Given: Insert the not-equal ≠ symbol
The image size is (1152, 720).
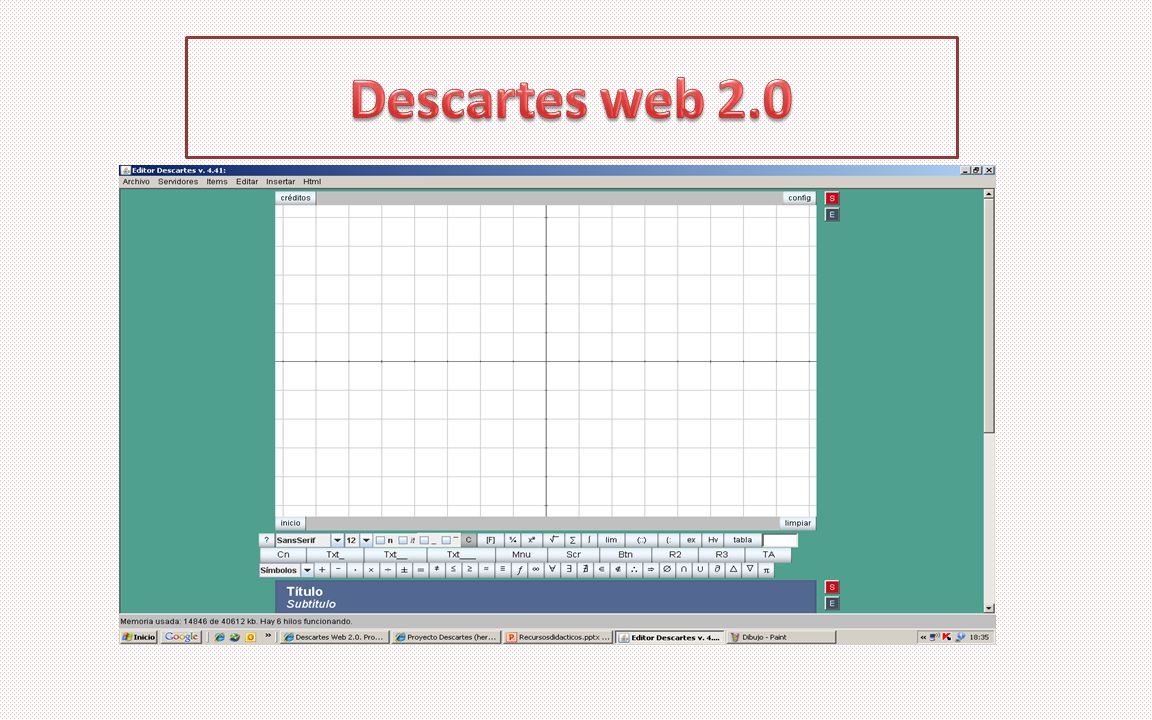Looking at the screenshot, I should click(x=436, y=569).
